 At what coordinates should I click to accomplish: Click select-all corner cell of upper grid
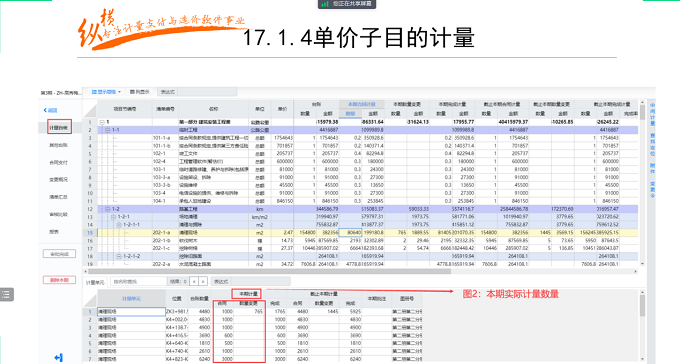click(90, 109)
